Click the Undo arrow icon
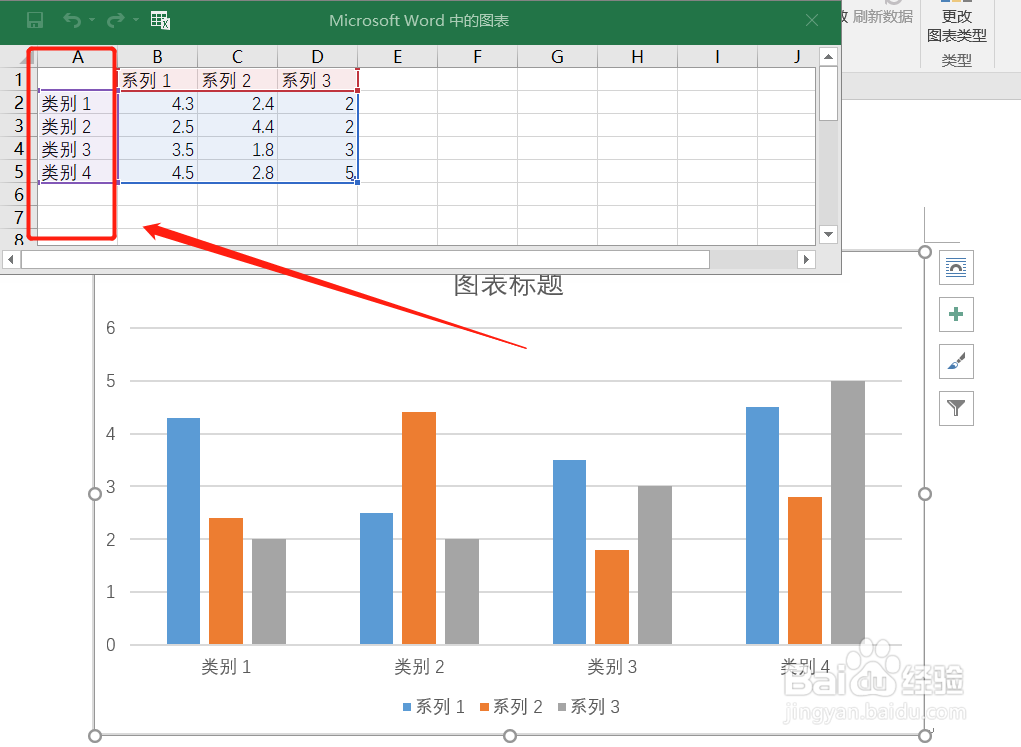 tap(72, 20)
